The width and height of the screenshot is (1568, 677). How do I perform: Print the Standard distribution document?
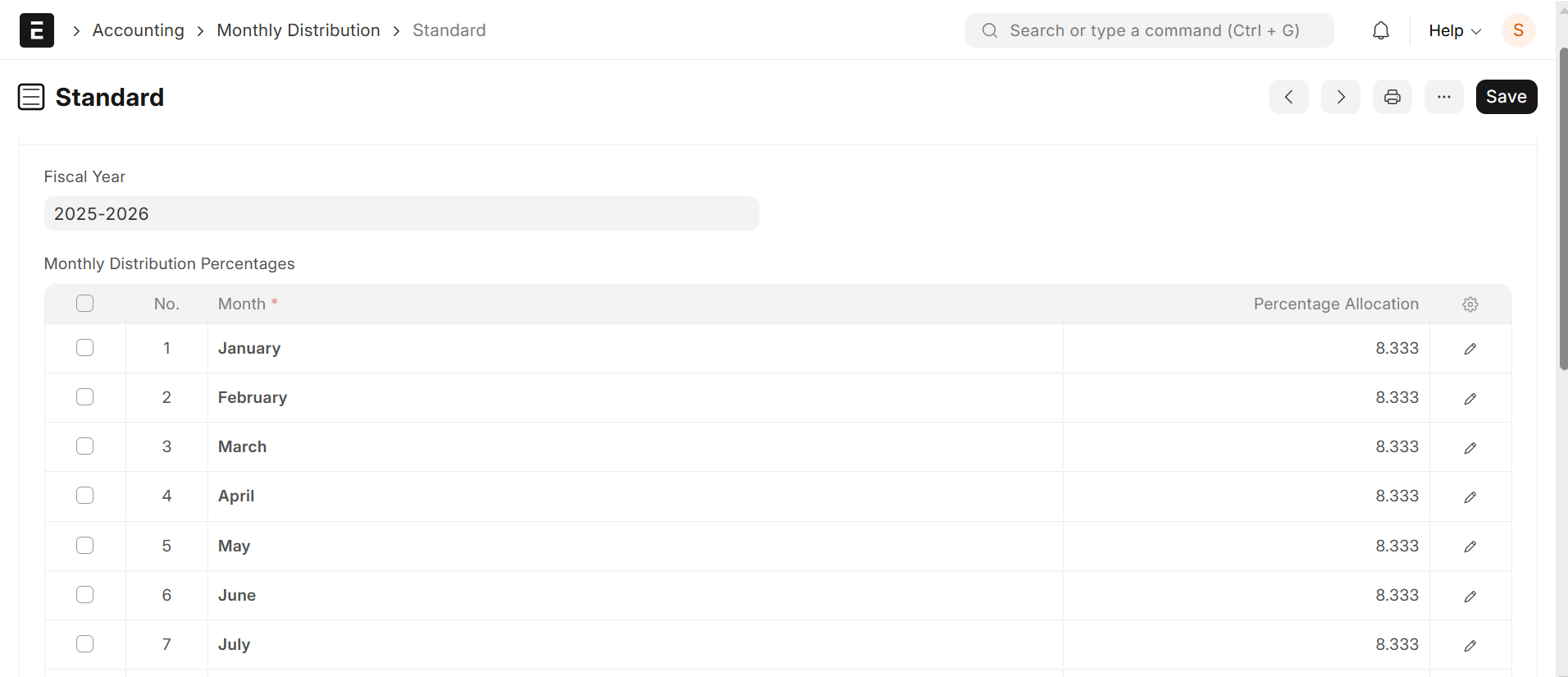pyautogui.click(x=1393, y=97)
